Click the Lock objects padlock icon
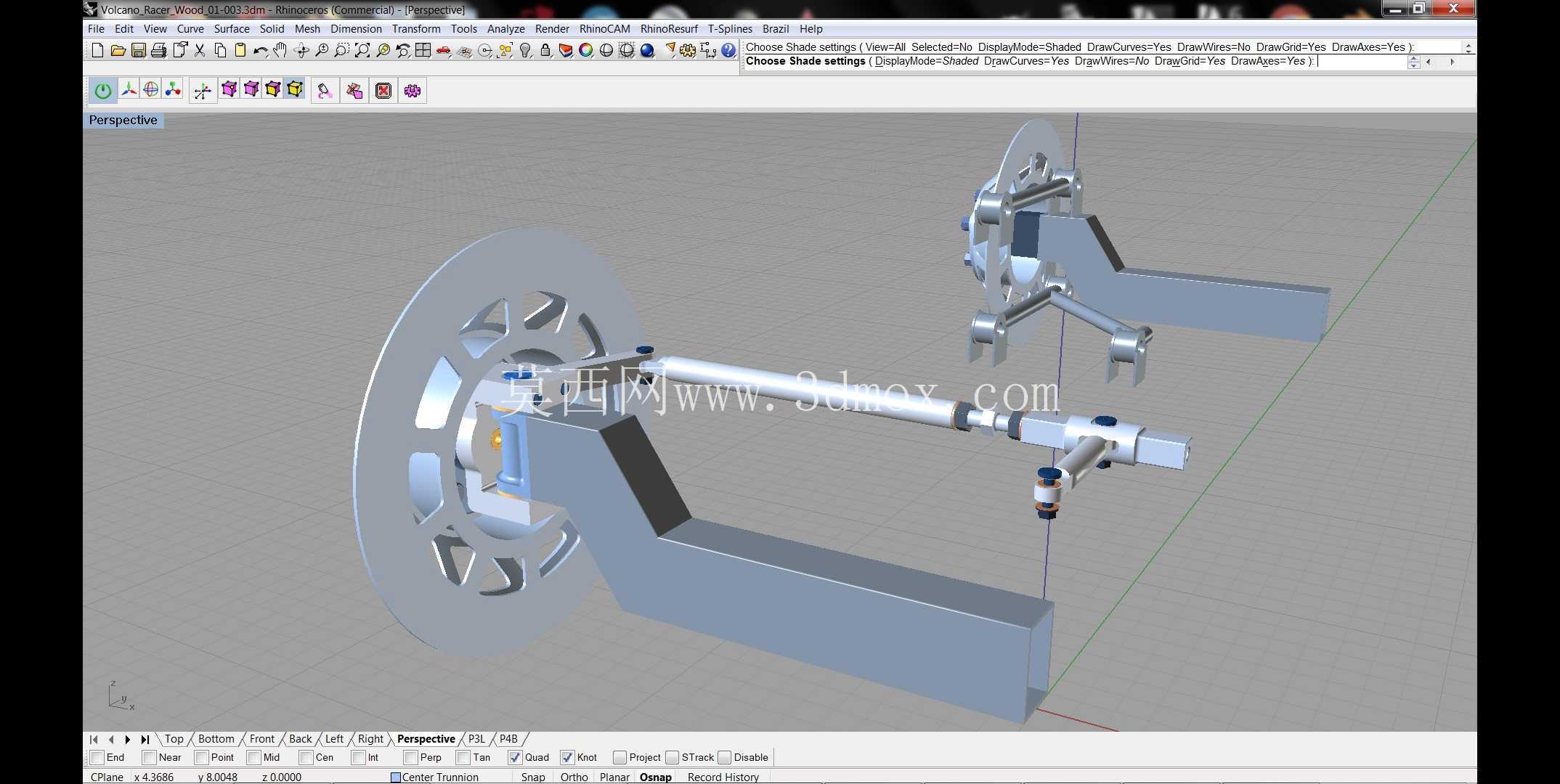The image size is (1560, 784). click(x=545, y=50)
